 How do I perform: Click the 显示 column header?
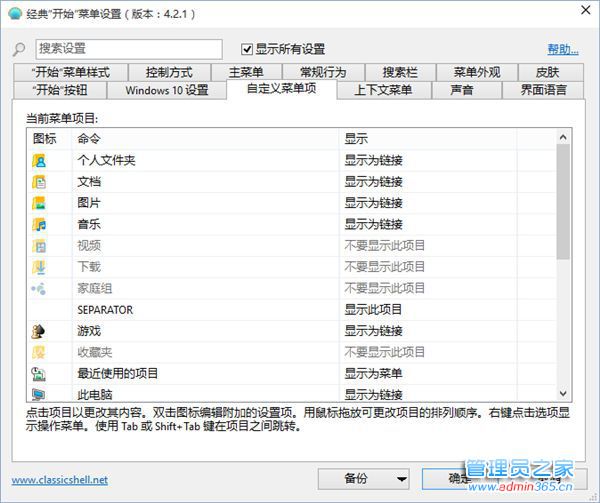coord(427,138)
